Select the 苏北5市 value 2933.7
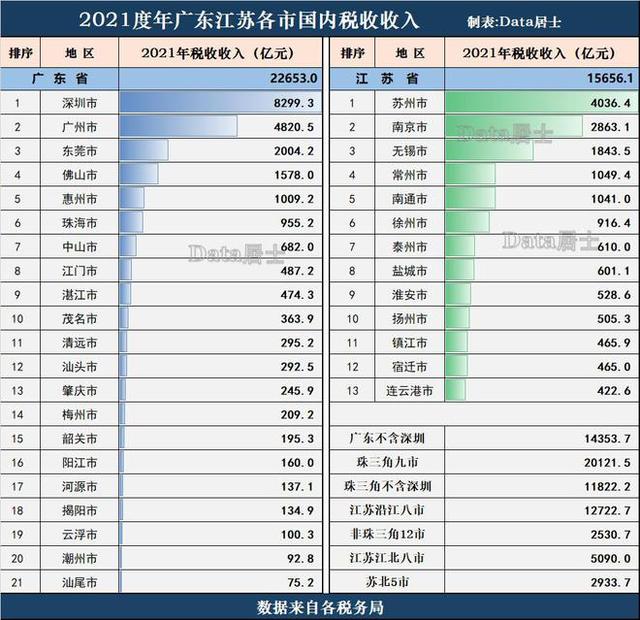Viewport: 640px width, 620px height. 610,582
